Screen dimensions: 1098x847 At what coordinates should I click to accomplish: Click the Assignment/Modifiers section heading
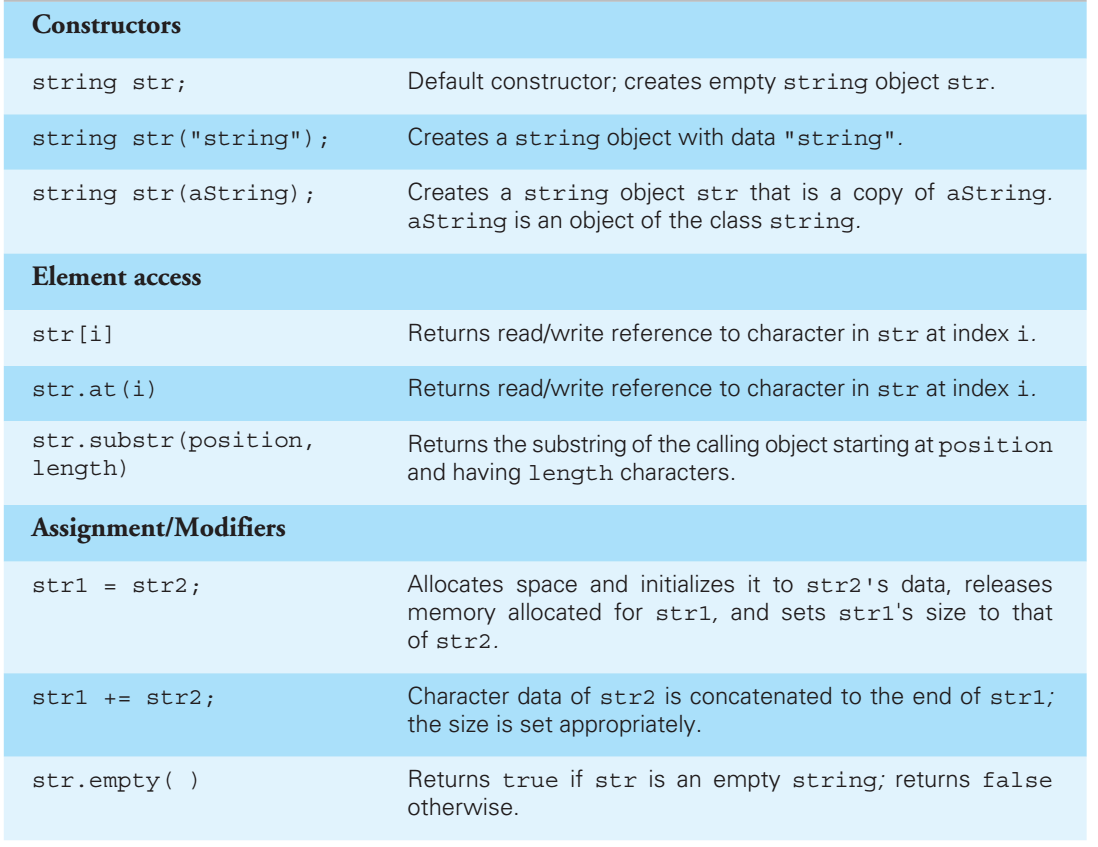point(158,528)
